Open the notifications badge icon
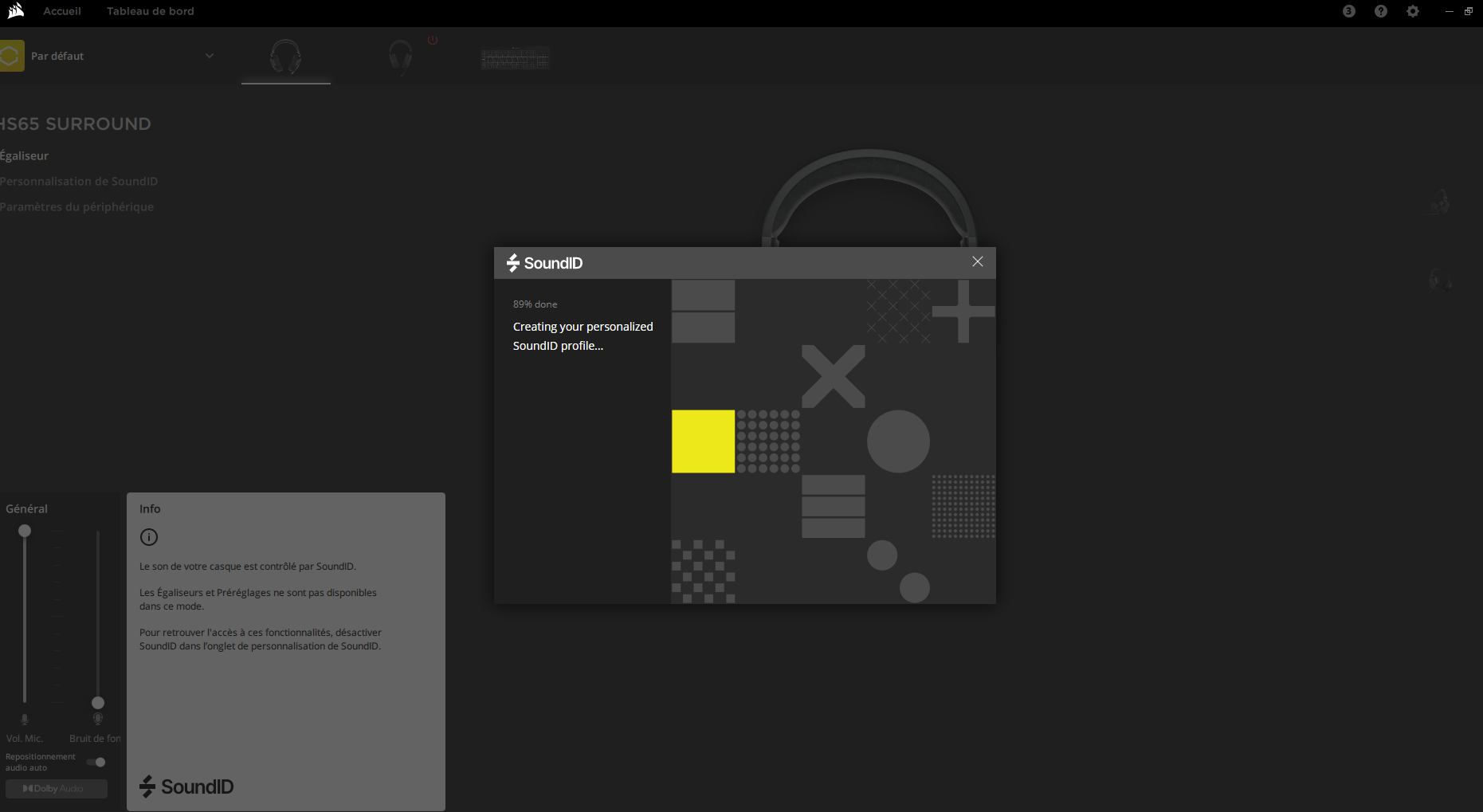The image size is (1483, 812). (x=1348, y=11)
